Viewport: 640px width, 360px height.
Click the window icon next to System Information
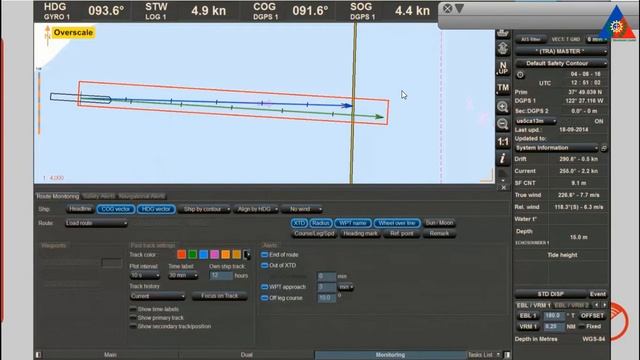coord(604,148)
